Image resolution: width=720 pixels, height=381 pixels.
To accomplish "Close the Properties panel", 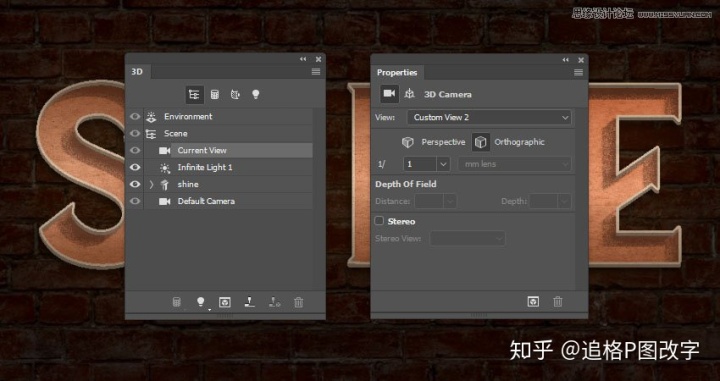I will click(581, 60).
